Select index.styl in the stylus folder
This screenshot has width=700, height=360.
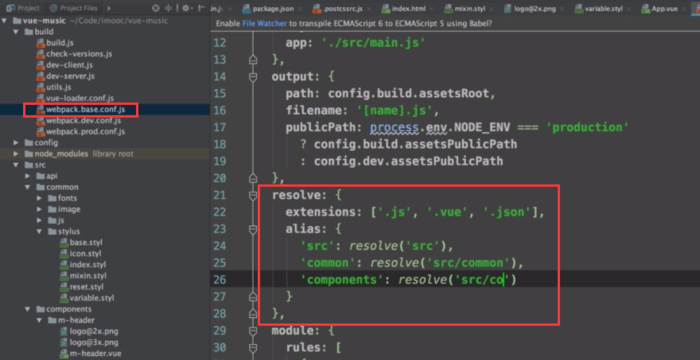(x=88, y=265)
